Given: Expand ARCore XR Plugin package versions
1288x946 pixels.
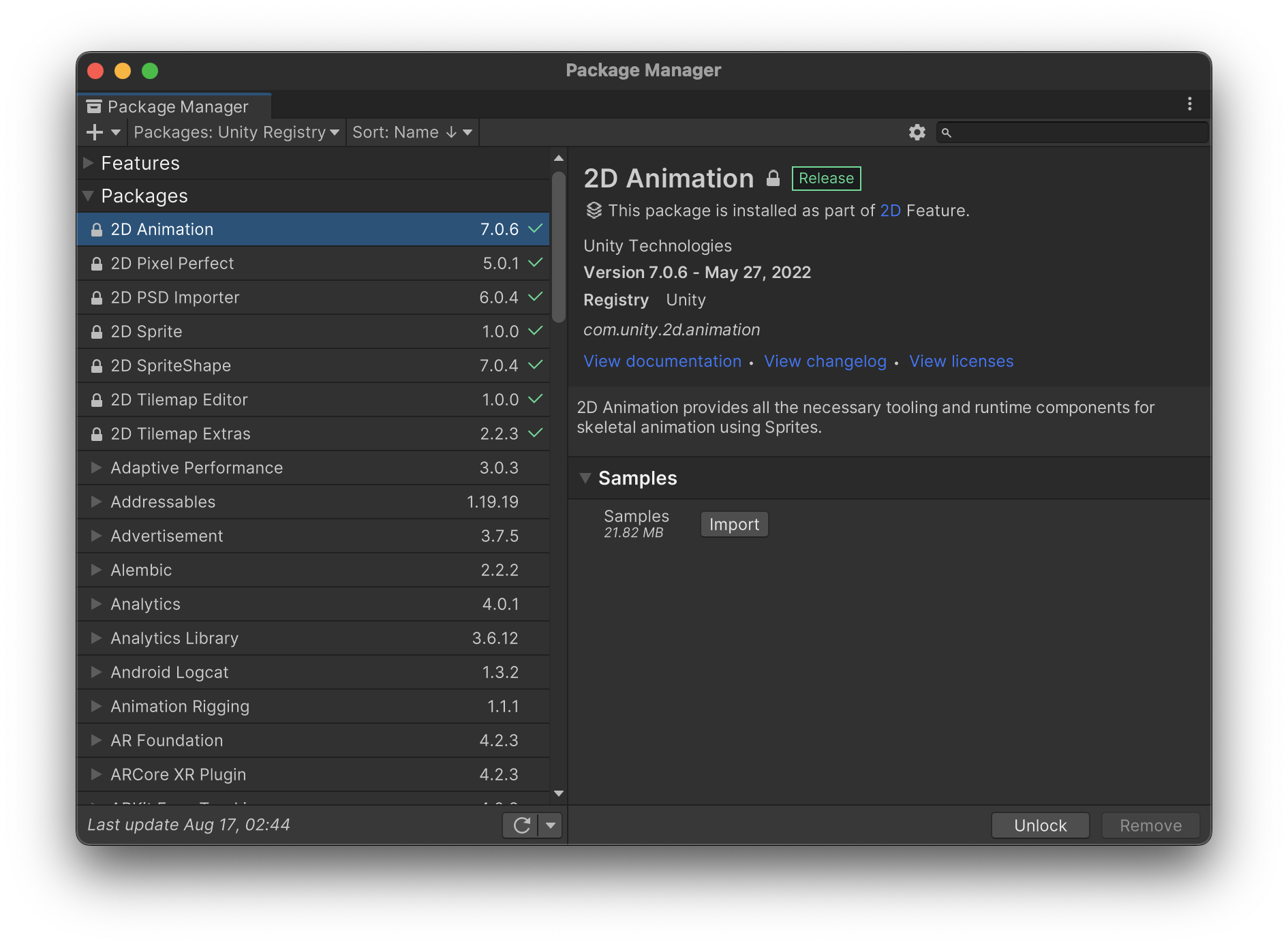Looking at the screenshot, I should click(96, 774).
